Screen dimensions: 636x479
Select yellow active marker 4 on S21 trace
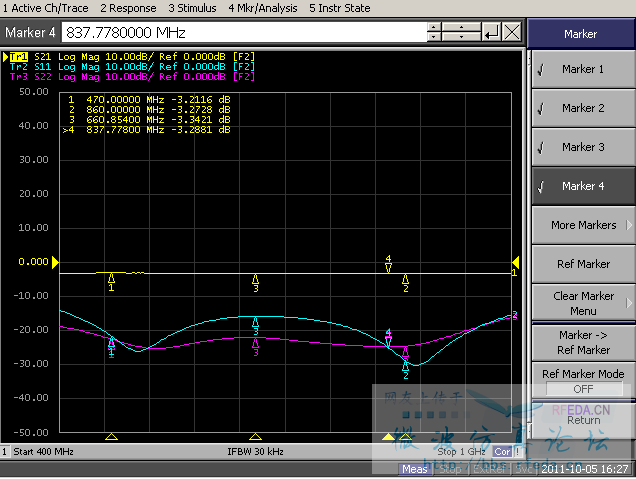pyautogui.click(x=388, y=264)
